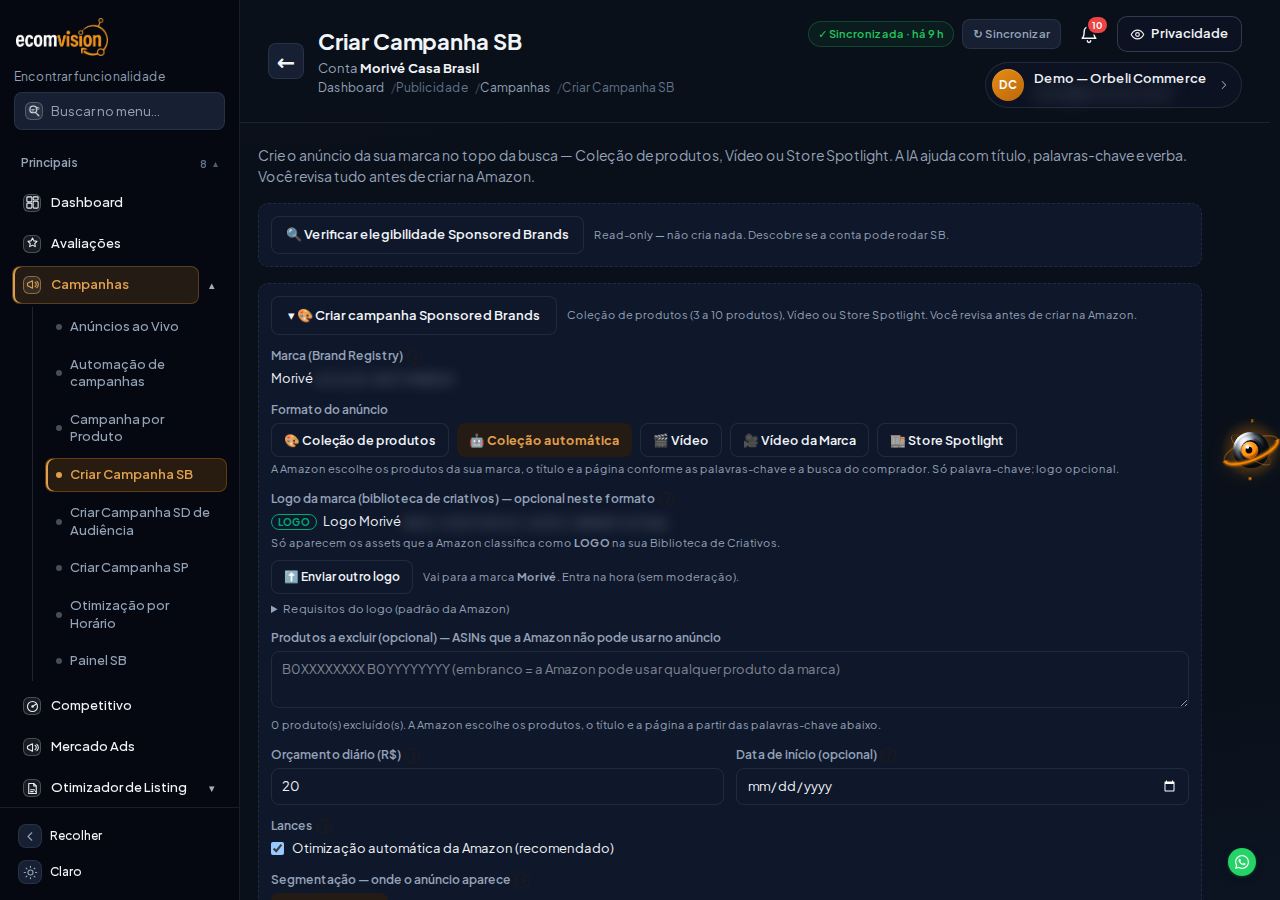Toggle Privacidade mode
Viewport: 1280px width, 900px height.
1179,34
